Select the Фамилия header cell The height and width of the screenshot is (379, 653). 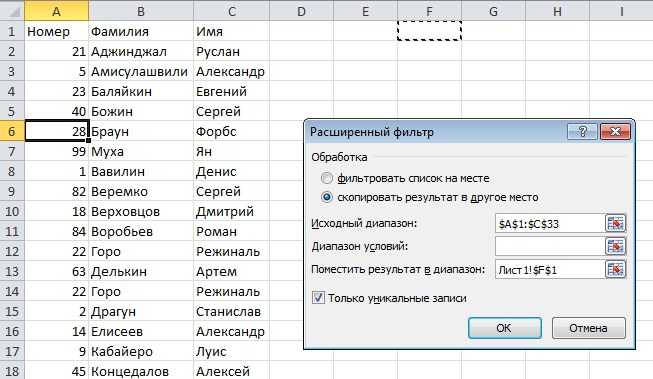point(141,31)
